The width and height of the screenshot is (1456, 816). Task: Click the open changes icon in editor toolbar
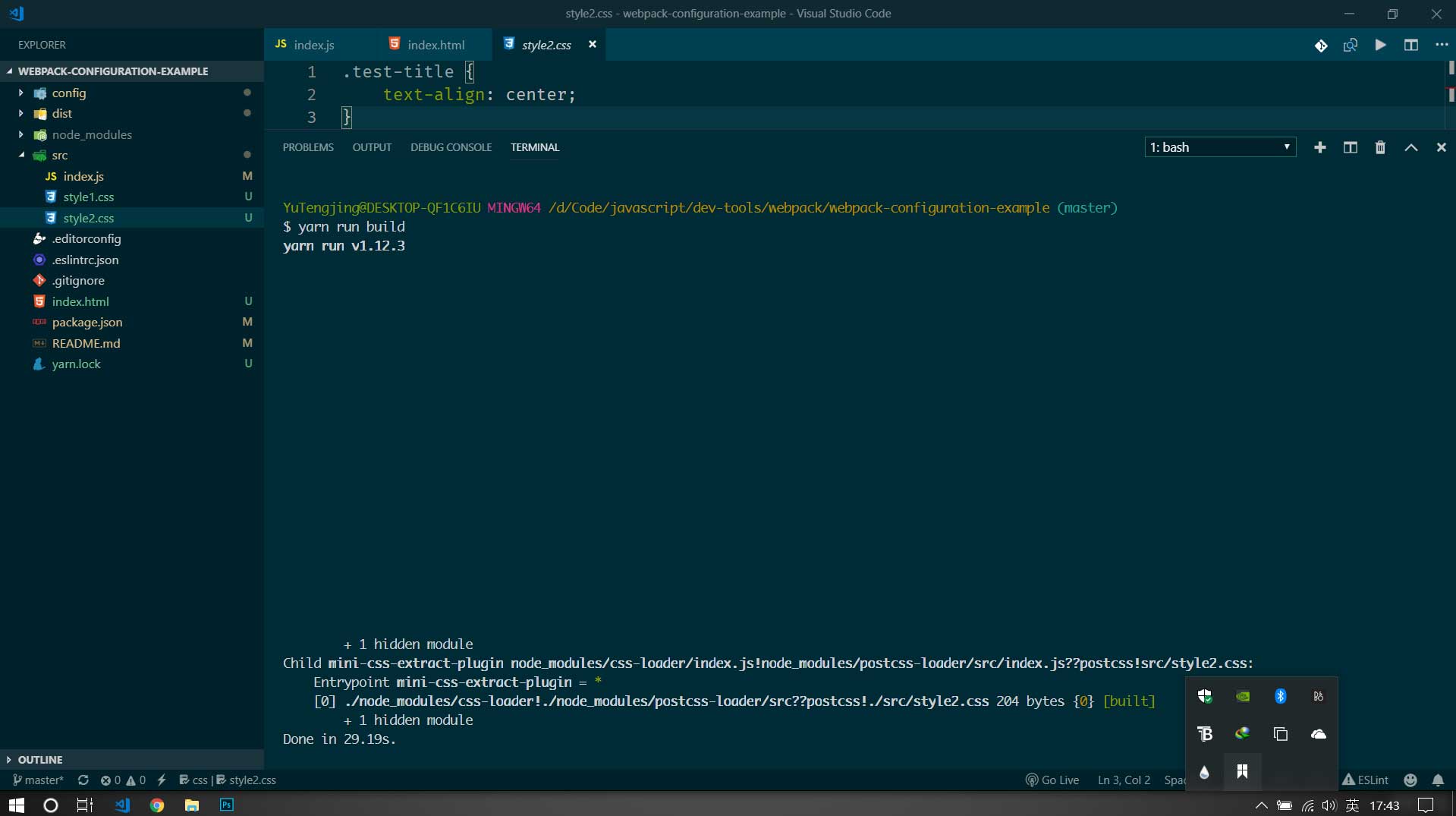point(1351,46)
